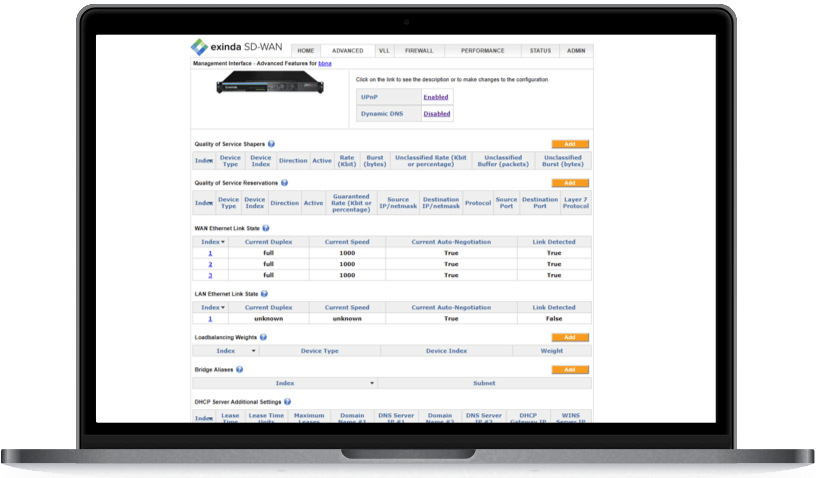The height and width of the screenshot is (478, 816).
Task: Open help for LAN Ethernet Link State
Action: pos(264,294)
